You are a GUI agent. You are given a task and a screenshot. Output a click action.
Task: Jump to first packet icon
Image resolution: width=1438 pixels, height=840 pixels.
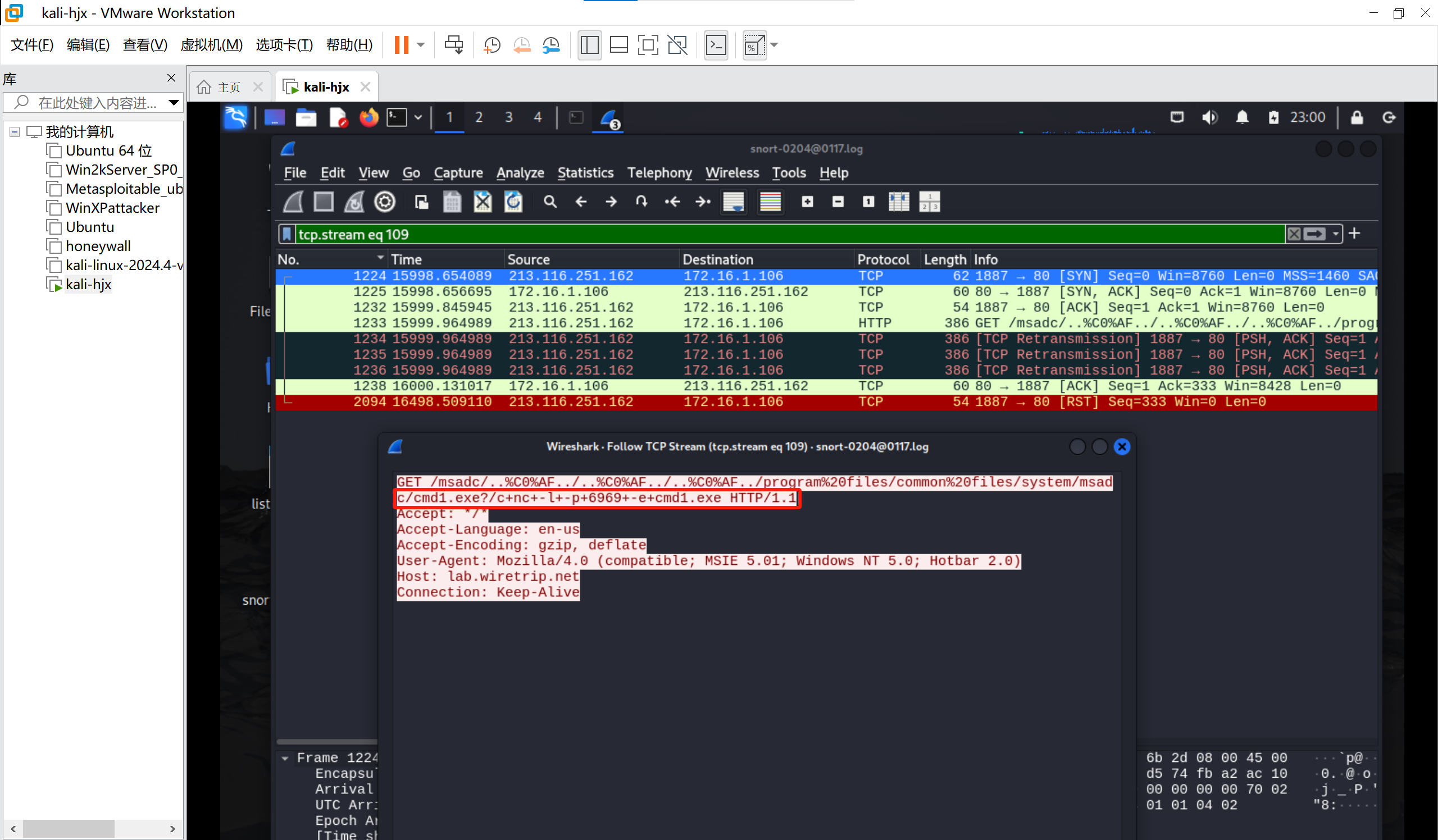coord(672,202)
